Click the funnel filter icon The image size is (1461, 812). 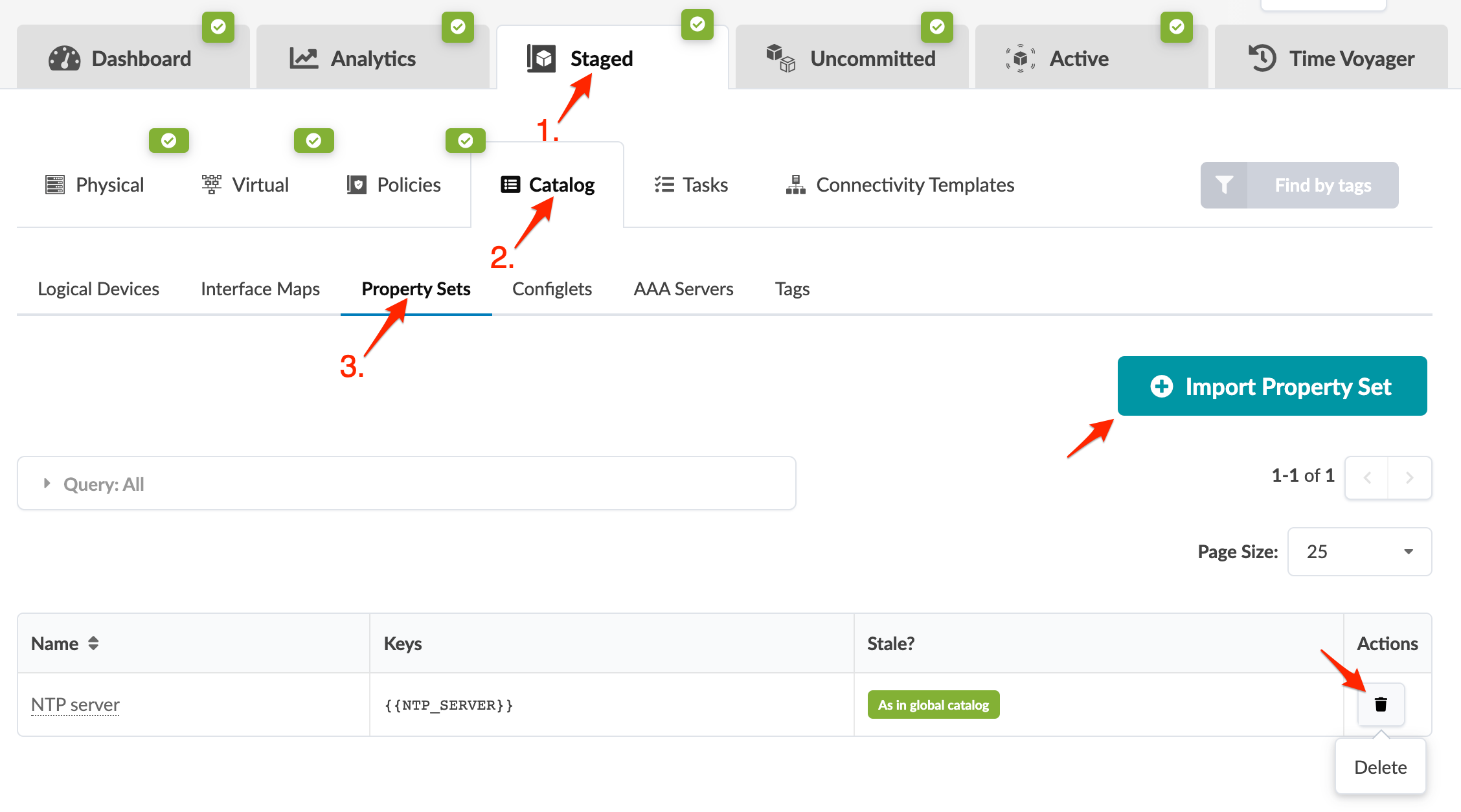click(x=1224, y=185)
